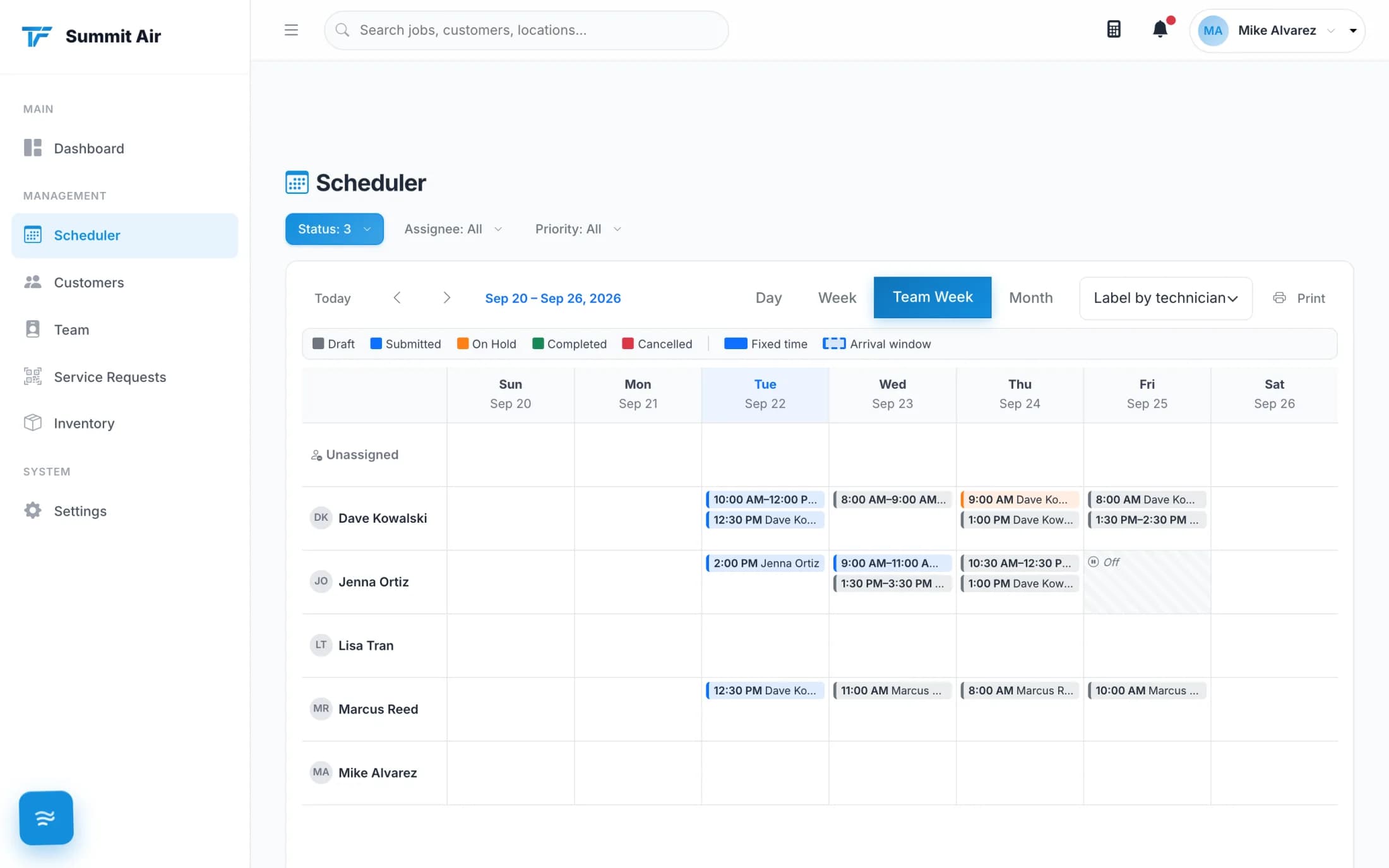Open Scheduler in the sidebar

pyautogui.click(x=125, y=235)
